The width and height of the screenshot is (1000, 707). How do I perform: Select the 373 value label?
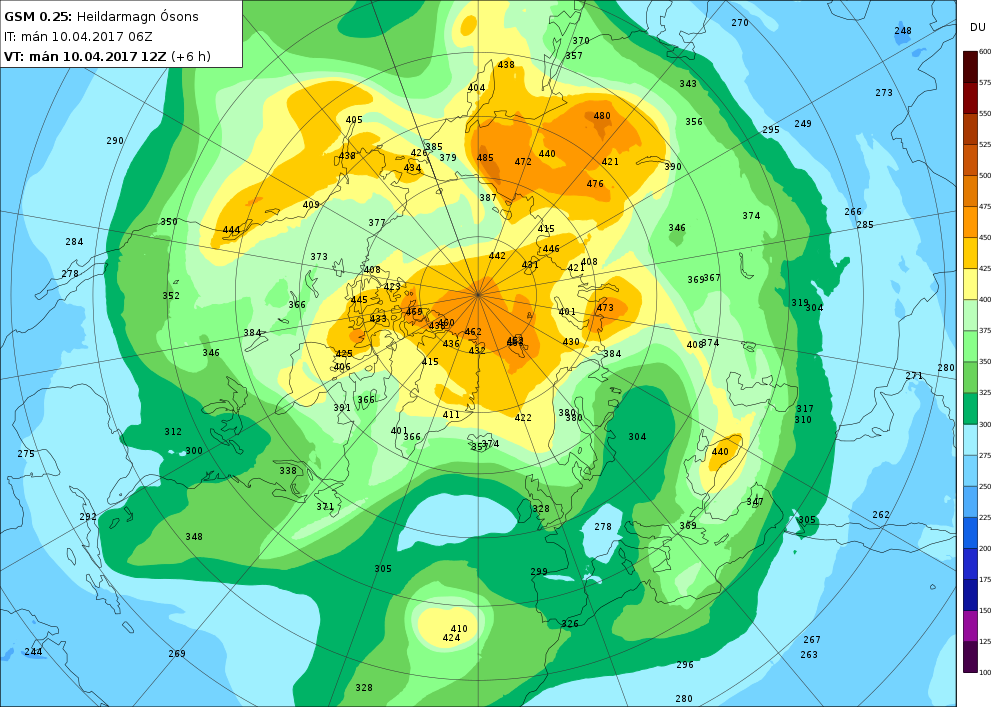pyautogui.click(x=319, y=257)
